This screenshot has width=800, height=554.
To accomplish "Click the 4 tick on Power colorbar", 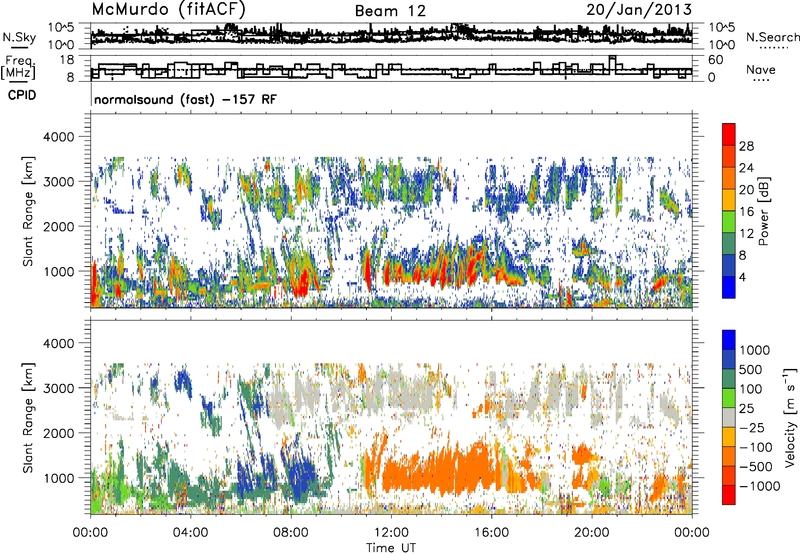I will coord(742,277).
